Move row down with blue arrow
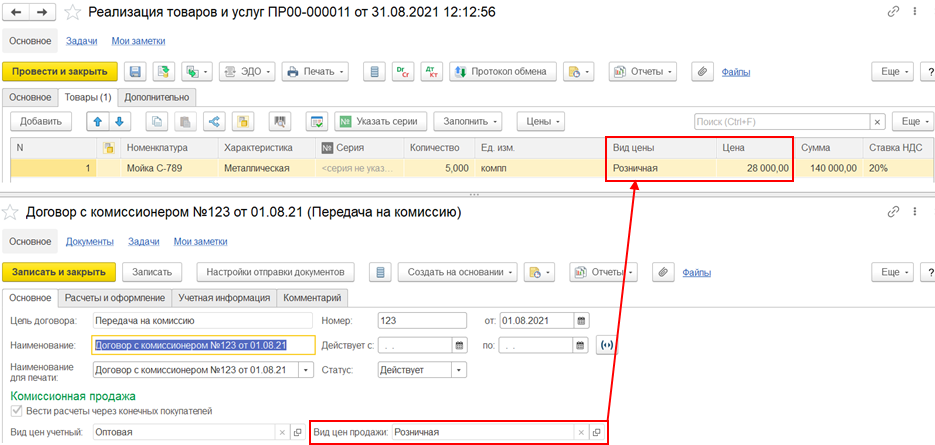The height and width of the screenshot is (445, 935). [120, 121]
